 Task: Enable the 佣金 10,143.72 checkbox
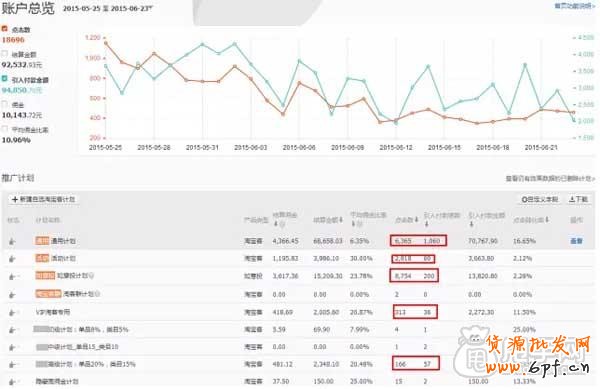(x=5, y=104)
